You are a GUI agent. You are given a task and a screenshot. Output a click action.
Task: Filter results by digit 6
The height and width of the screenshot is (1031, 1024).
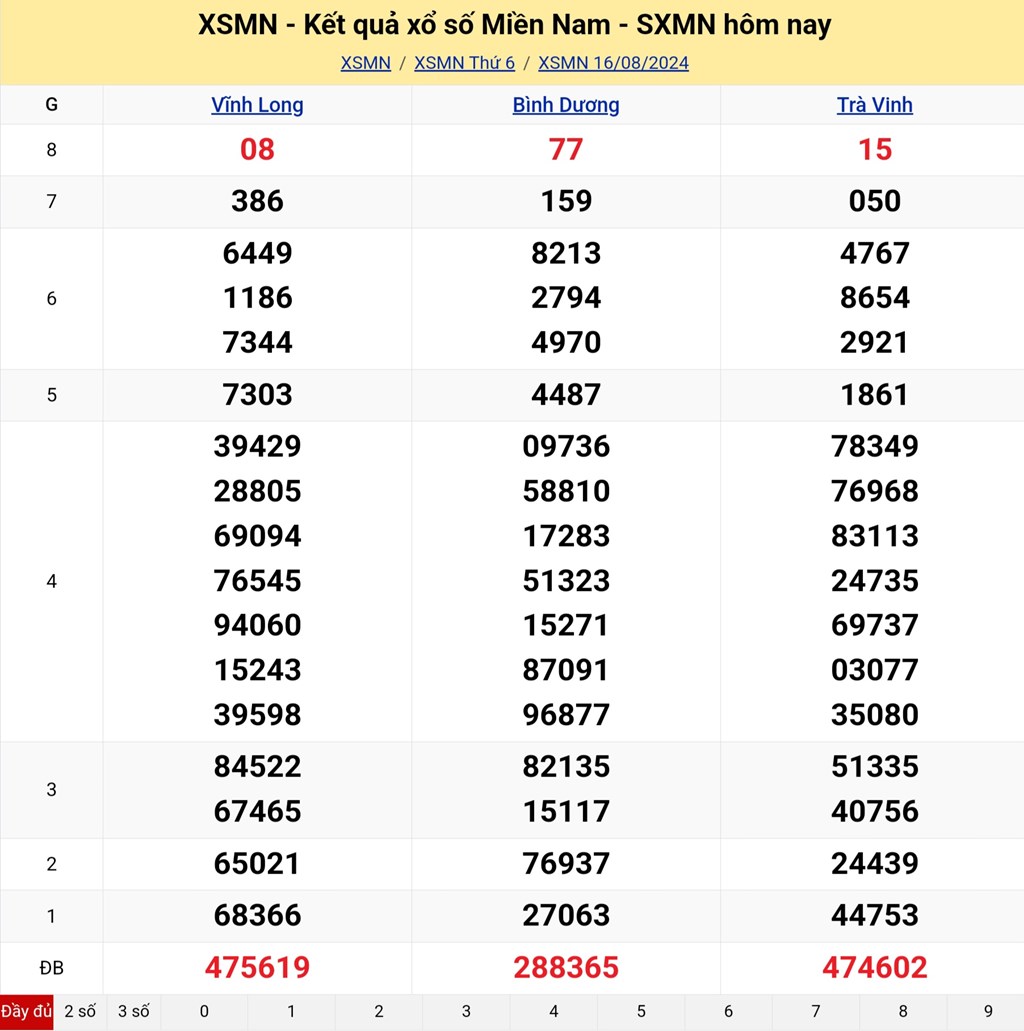coord(728,1011)
